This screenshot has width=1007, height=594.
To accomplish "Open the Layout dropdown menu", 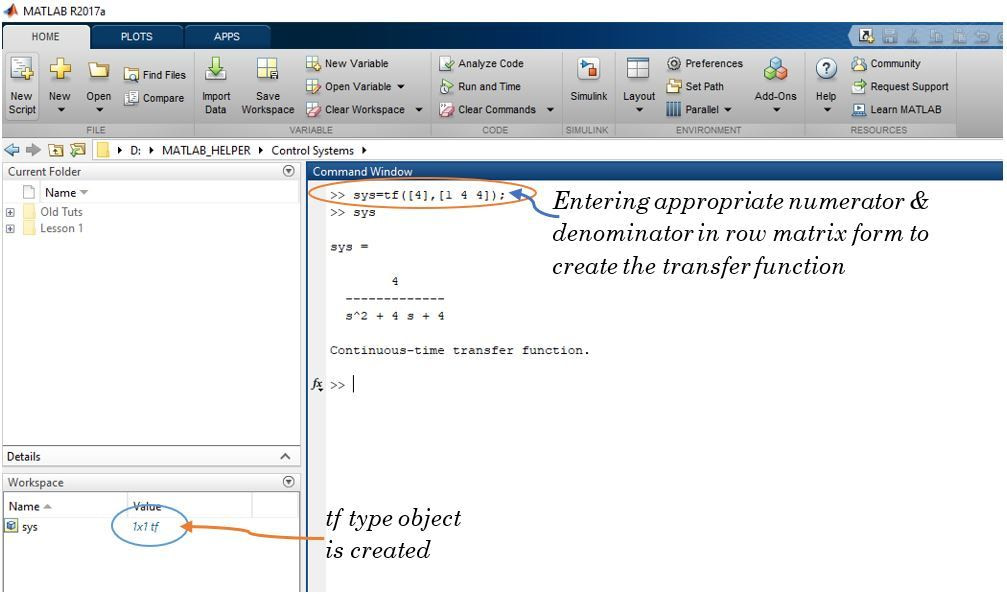I will (640, 111).
